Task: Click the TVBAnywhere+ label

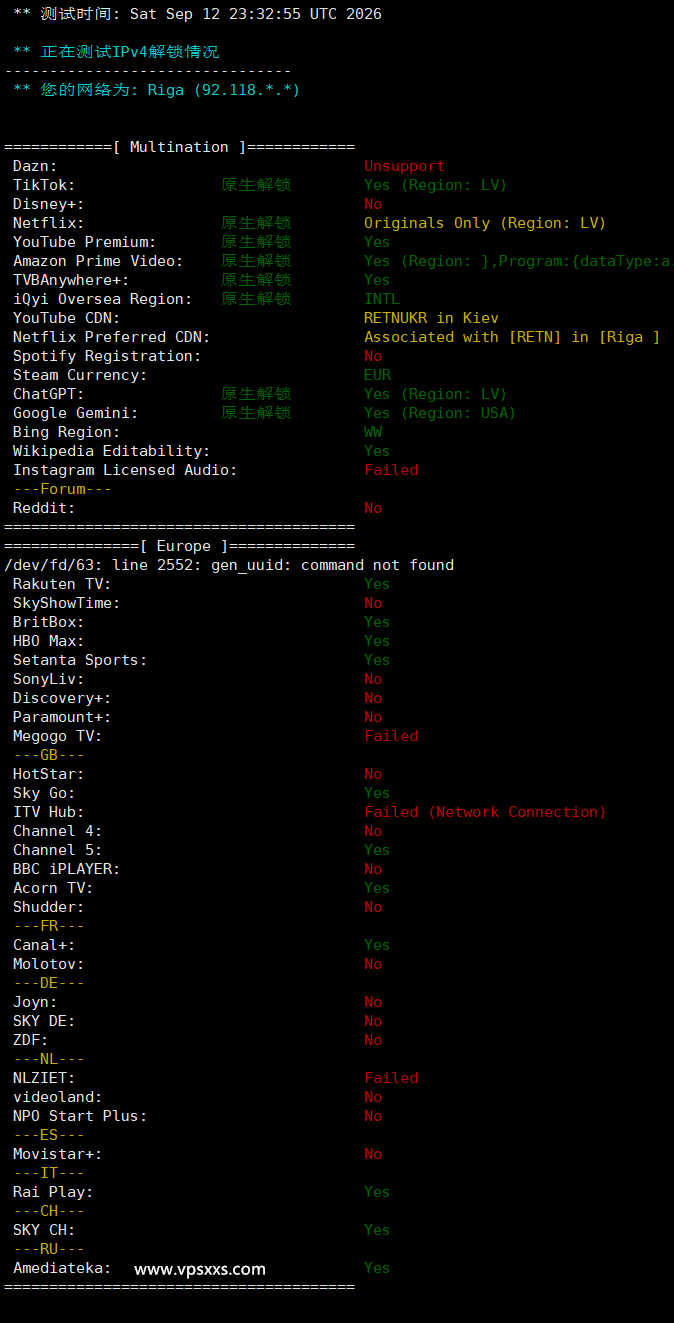Action: pyautogui.click(x=71, y=280)
